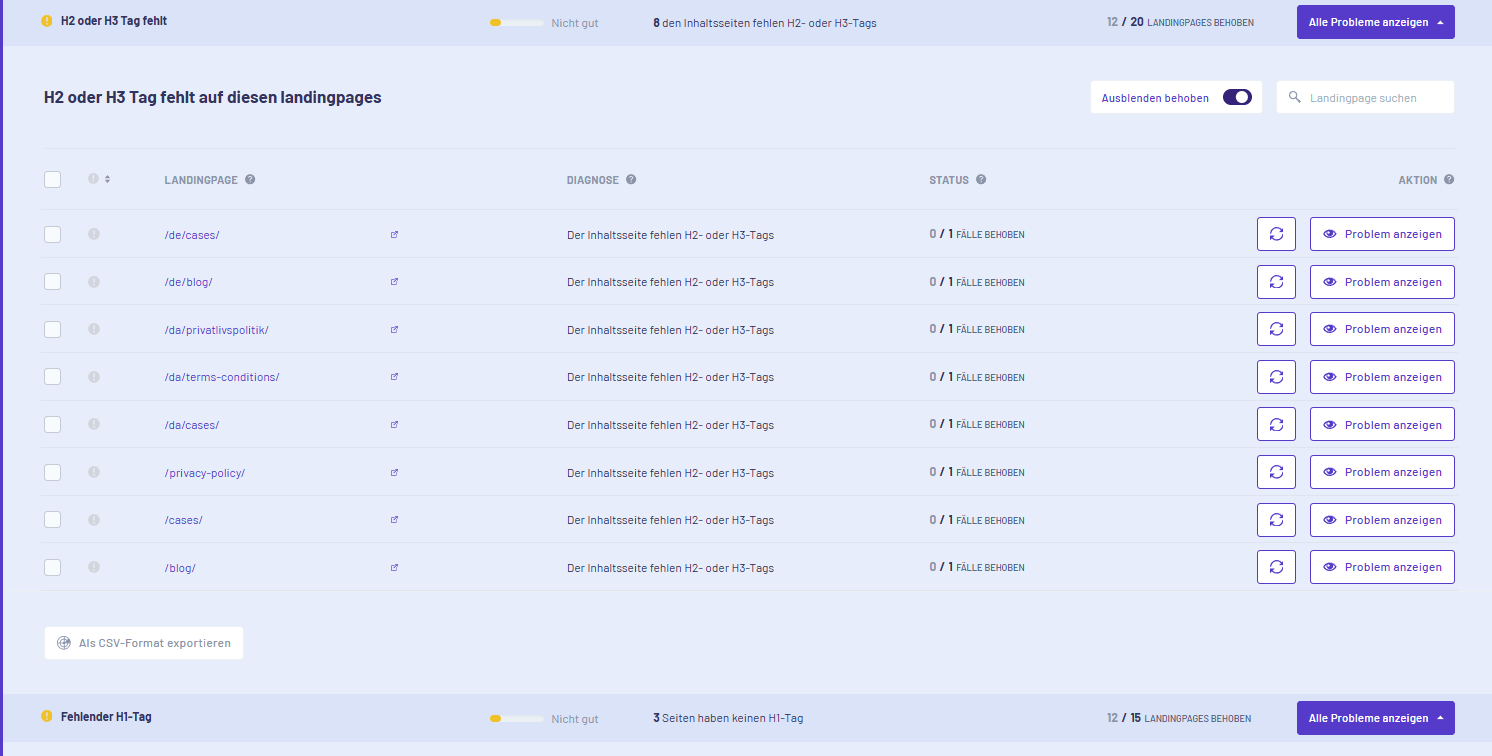
Task: Open /cases/ external link icon
Action: (x=394, y=520)
